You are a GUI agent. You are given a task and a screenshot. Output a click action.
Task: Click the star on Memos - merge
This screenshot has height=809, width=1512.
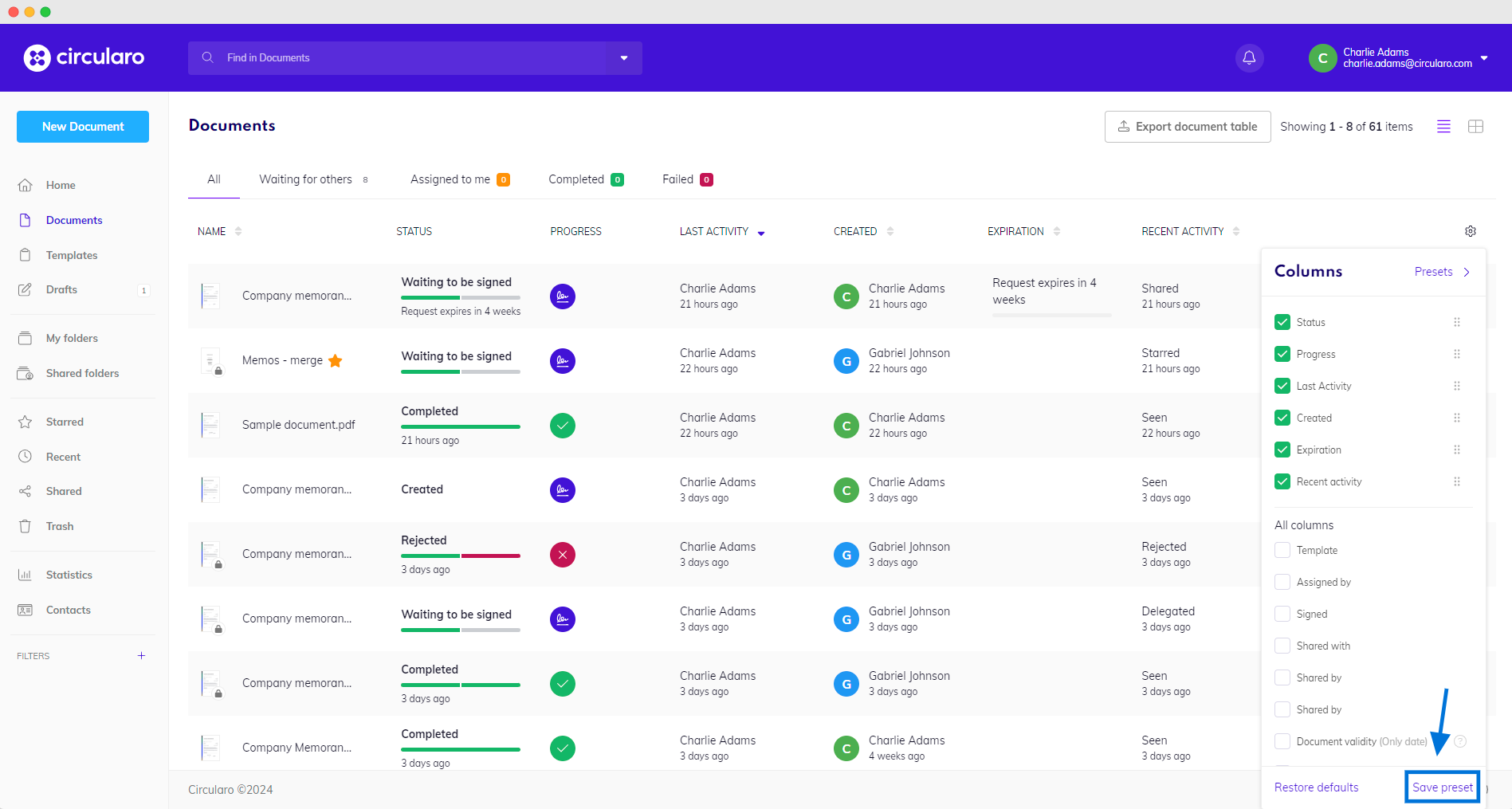(336, 360)
